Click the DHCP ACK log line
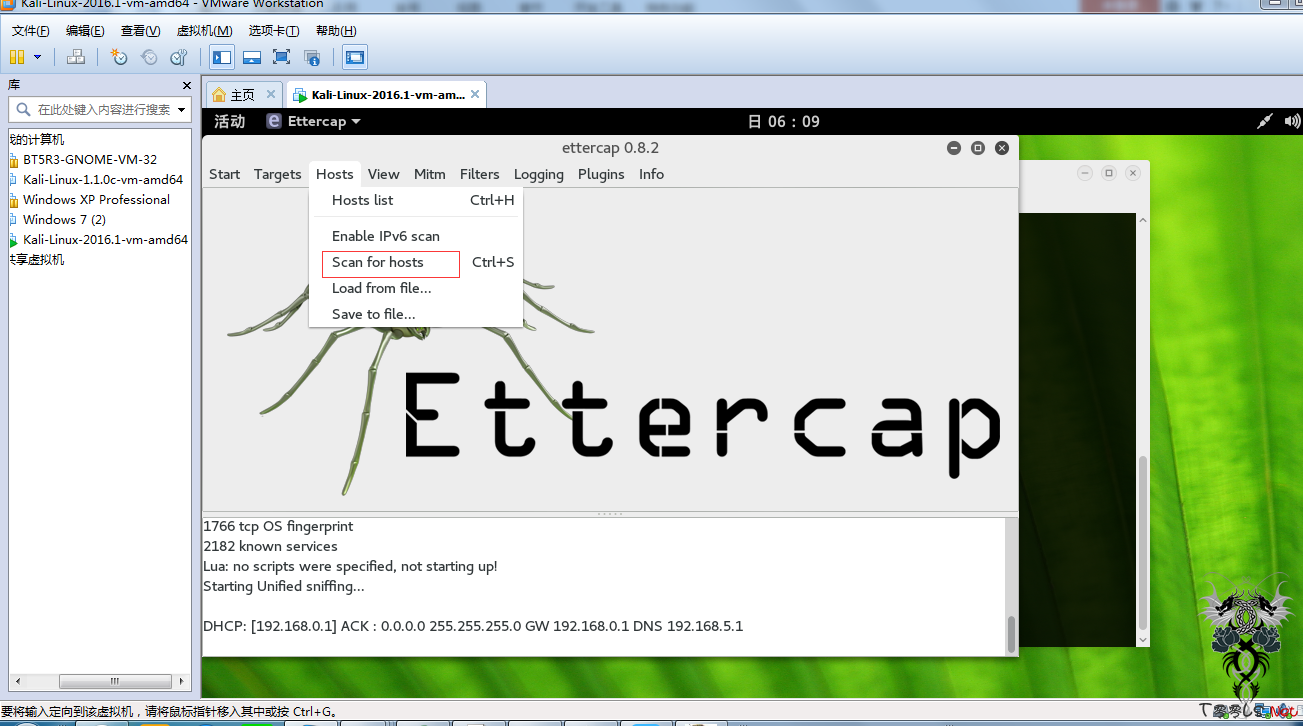The width and height of the screenshot is (1303, 726). 473,626
